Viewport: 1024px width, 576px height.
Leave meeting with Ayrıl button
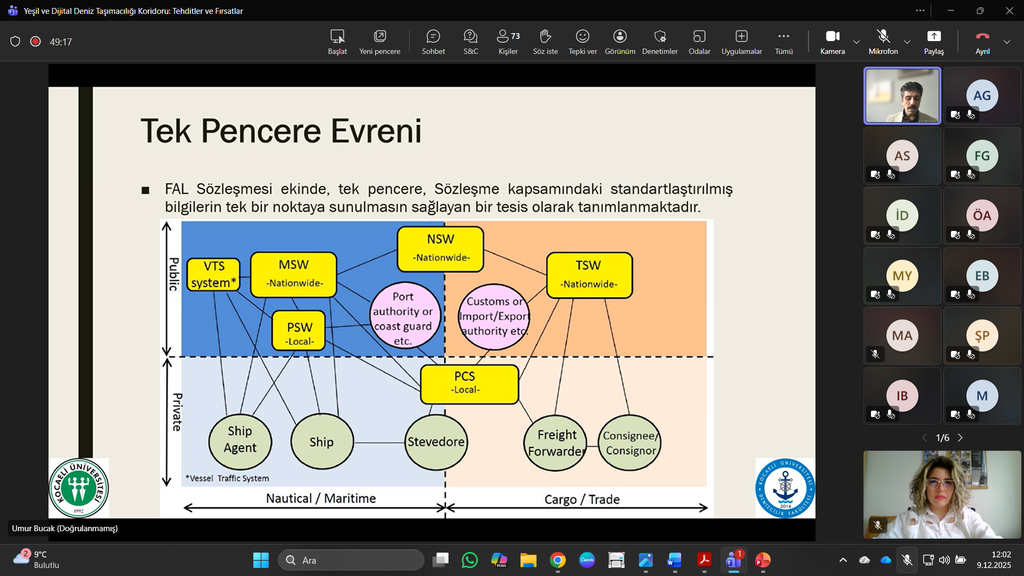[981, 42]
